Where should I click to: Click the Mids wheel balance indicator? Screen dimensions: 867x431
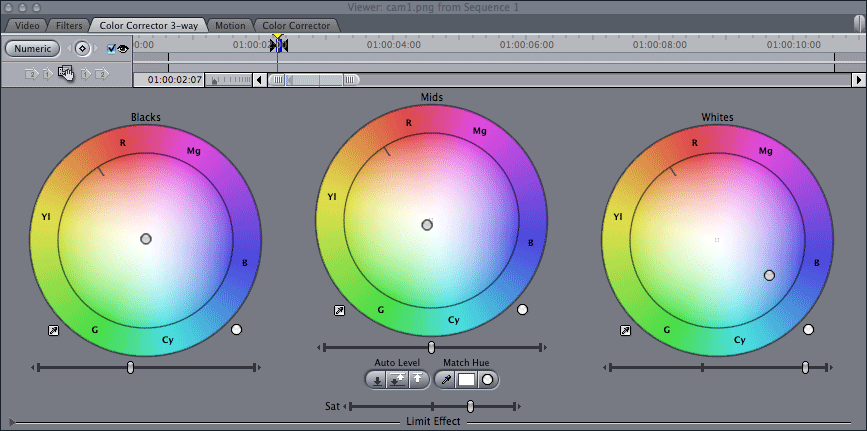427,225
